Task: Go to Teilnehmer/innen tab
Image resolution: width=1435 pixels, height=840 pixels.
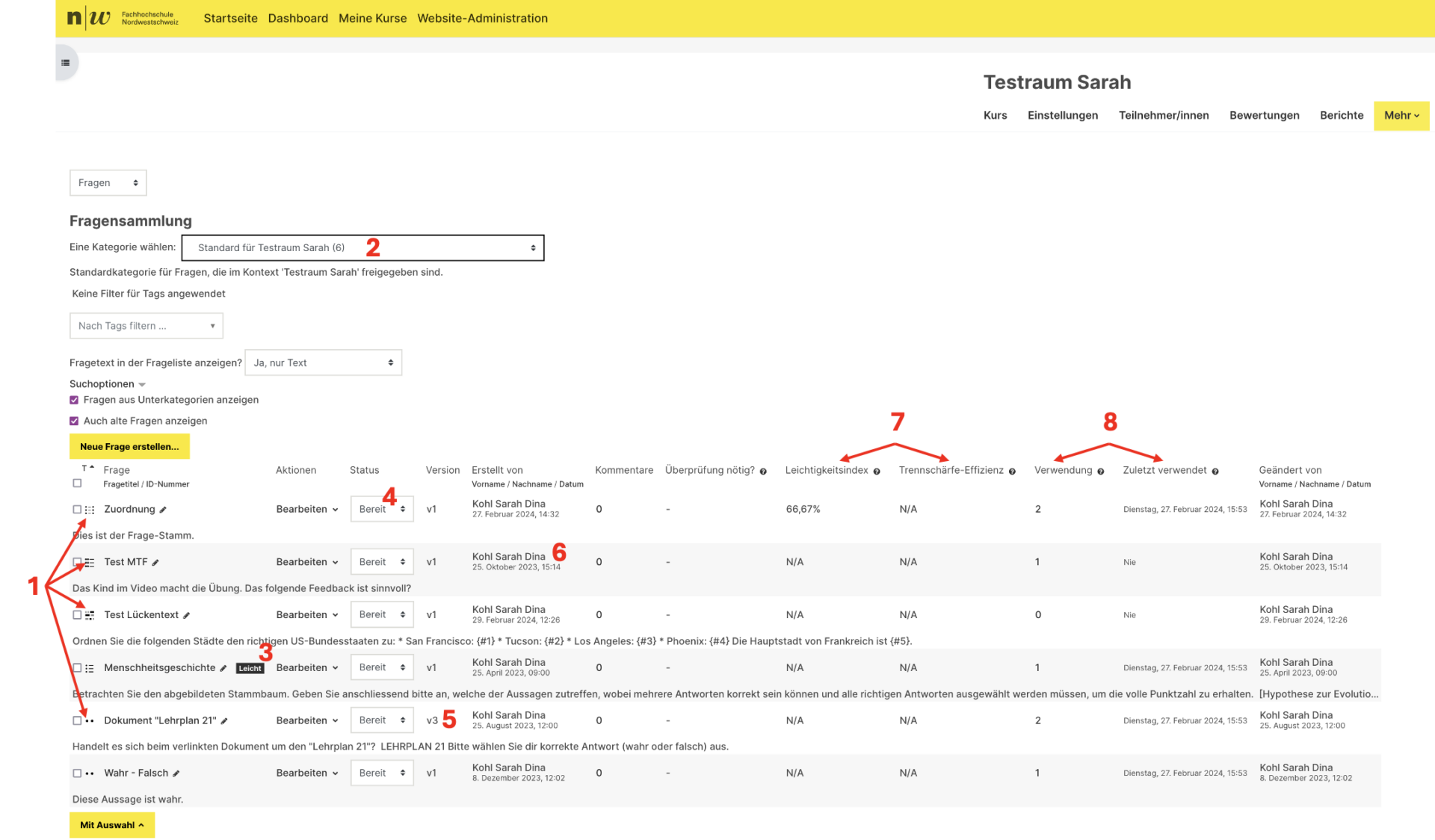Action: (x=1164, y=115)
